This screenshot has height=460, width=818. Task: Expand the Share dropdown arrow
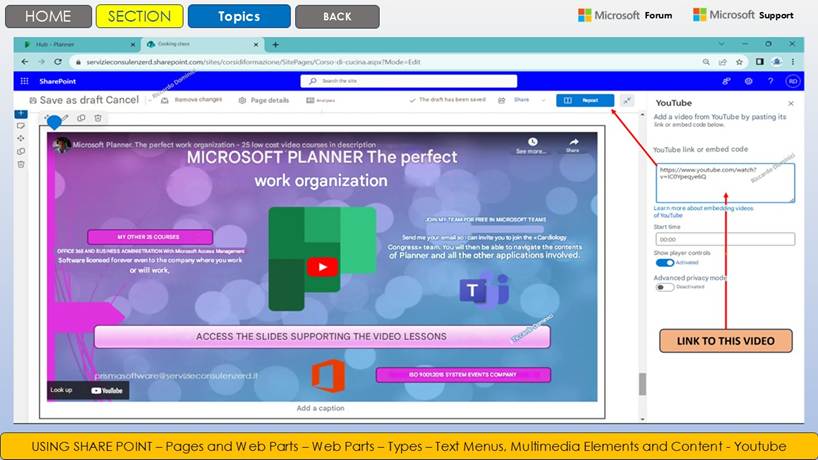click(543, 100)
